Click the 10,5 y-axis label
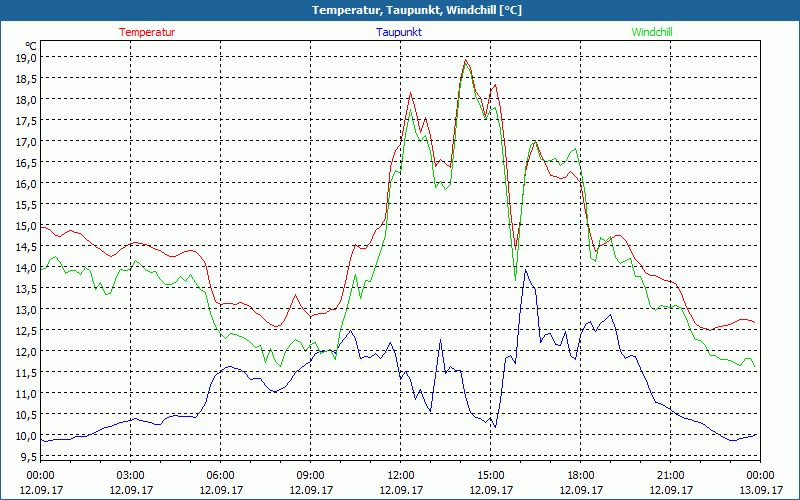Screen dimensions: 800x500 [x=26, y=414]
